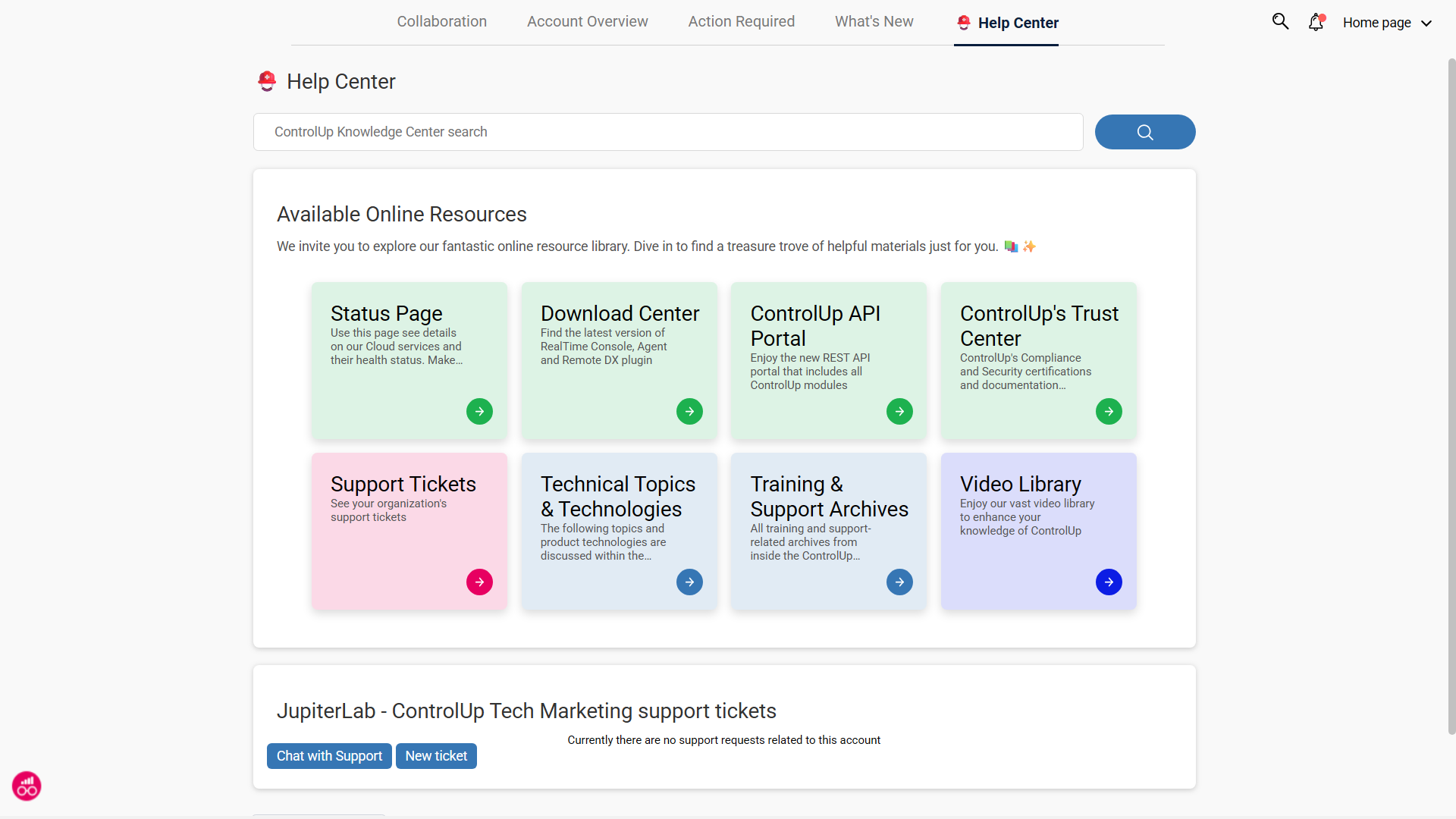Create a New ticket
Screen dimensions: 1456x819
click(x=436, y=756)
